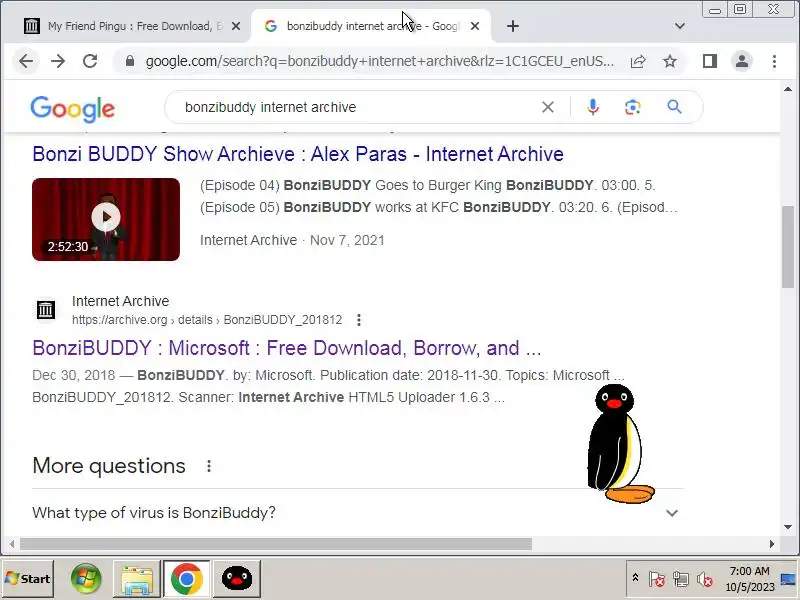Image resolution: width=800 pixels, height=600 pixels.
Task: Play the 2:52:30 BonziBUDDY video thumbnail
Action: click(x=106, y=219)
